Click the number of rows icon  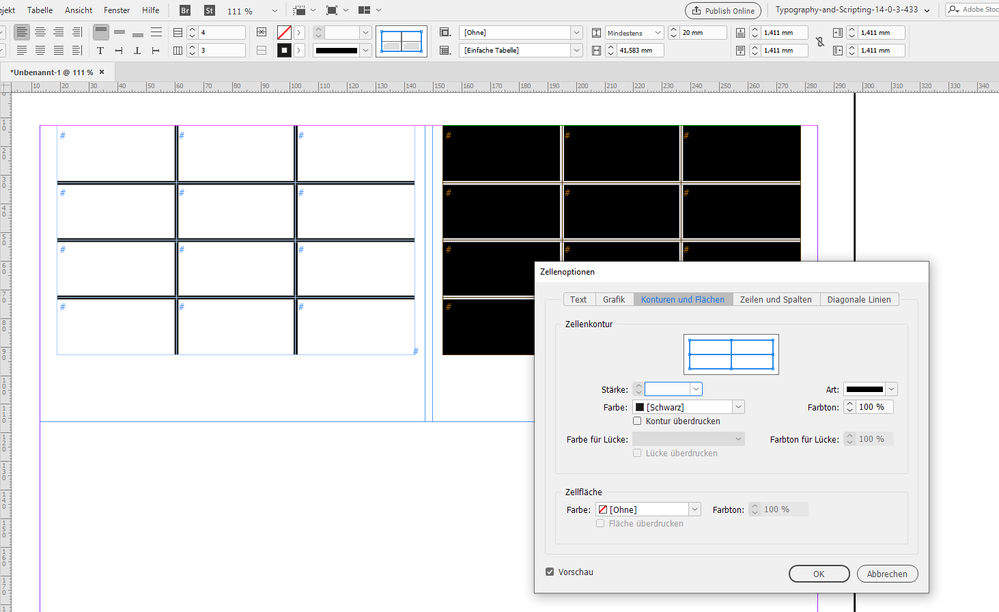pos(178,32)
